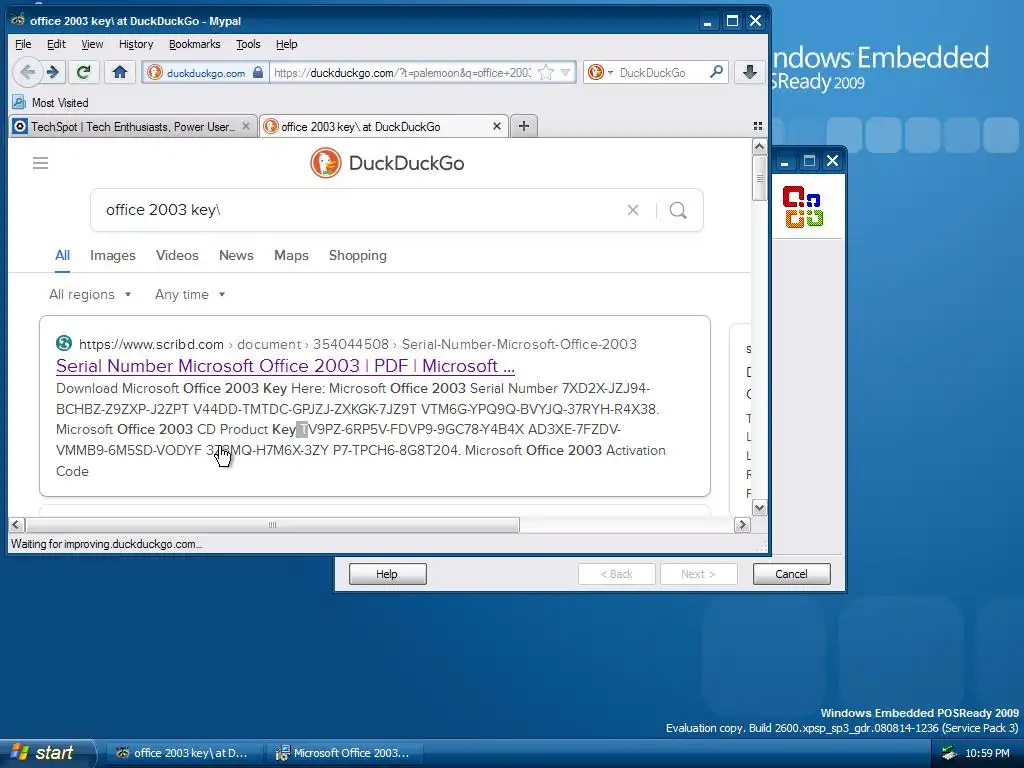This screenshot has width=1024, height=768.
Task: Click the vertical scrollbar thumb
Action: pyautogui.click(x=759, y=178)
